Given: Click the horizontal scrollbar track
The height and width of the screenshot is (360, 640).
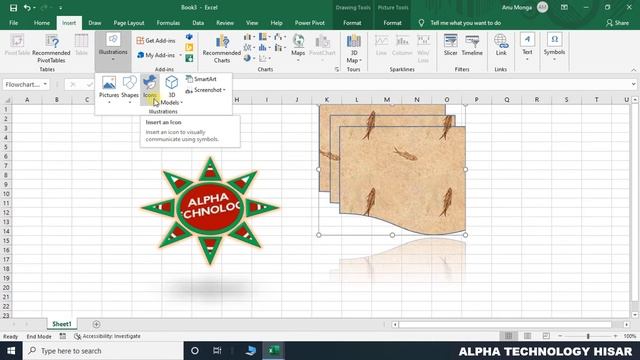Looking at the screenshot, I should 505,324.
